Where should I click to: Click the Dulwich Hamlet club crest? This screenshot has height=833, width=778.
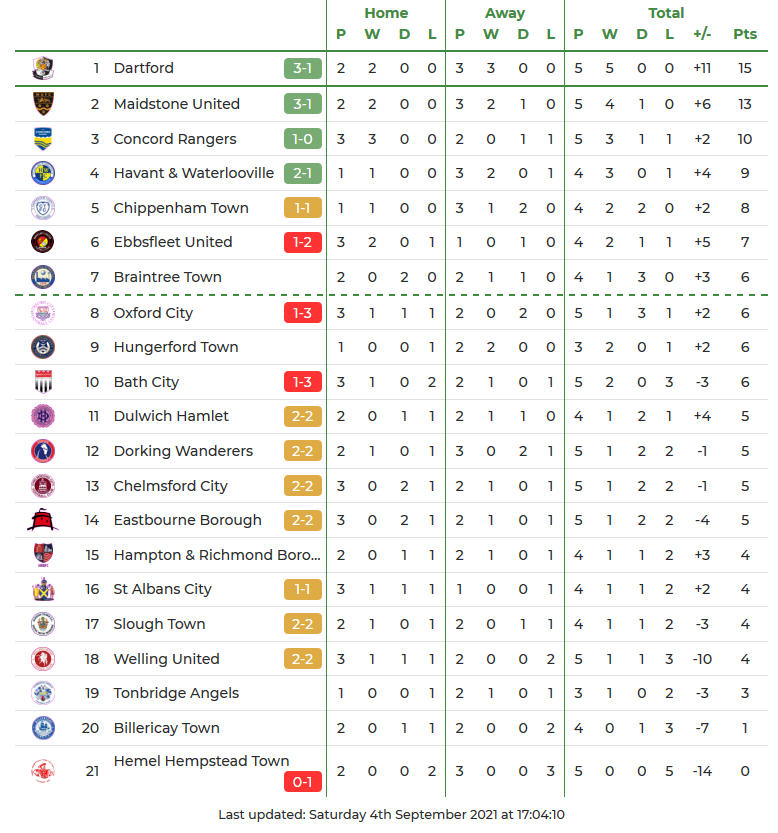point(43,416)
